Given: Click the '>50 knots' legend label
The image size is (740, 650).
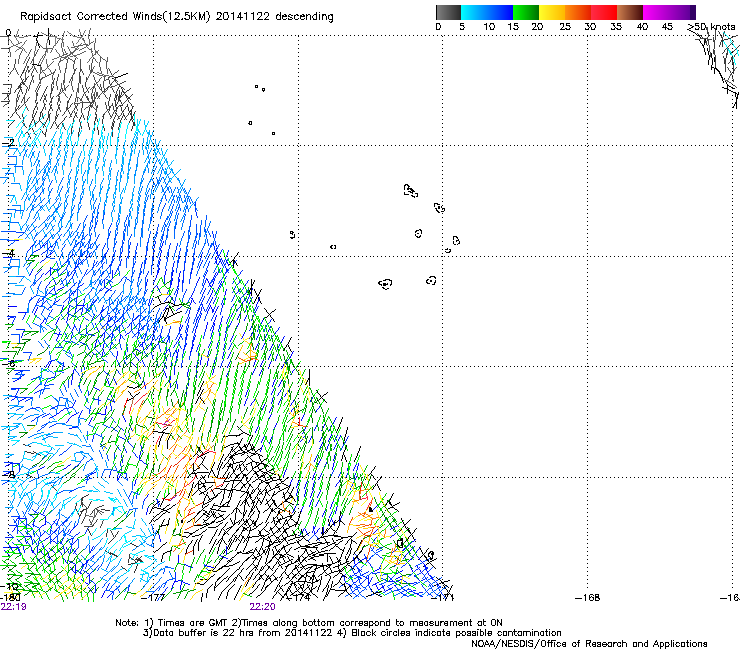Looking at the screenshot, I should coord(712,27).
